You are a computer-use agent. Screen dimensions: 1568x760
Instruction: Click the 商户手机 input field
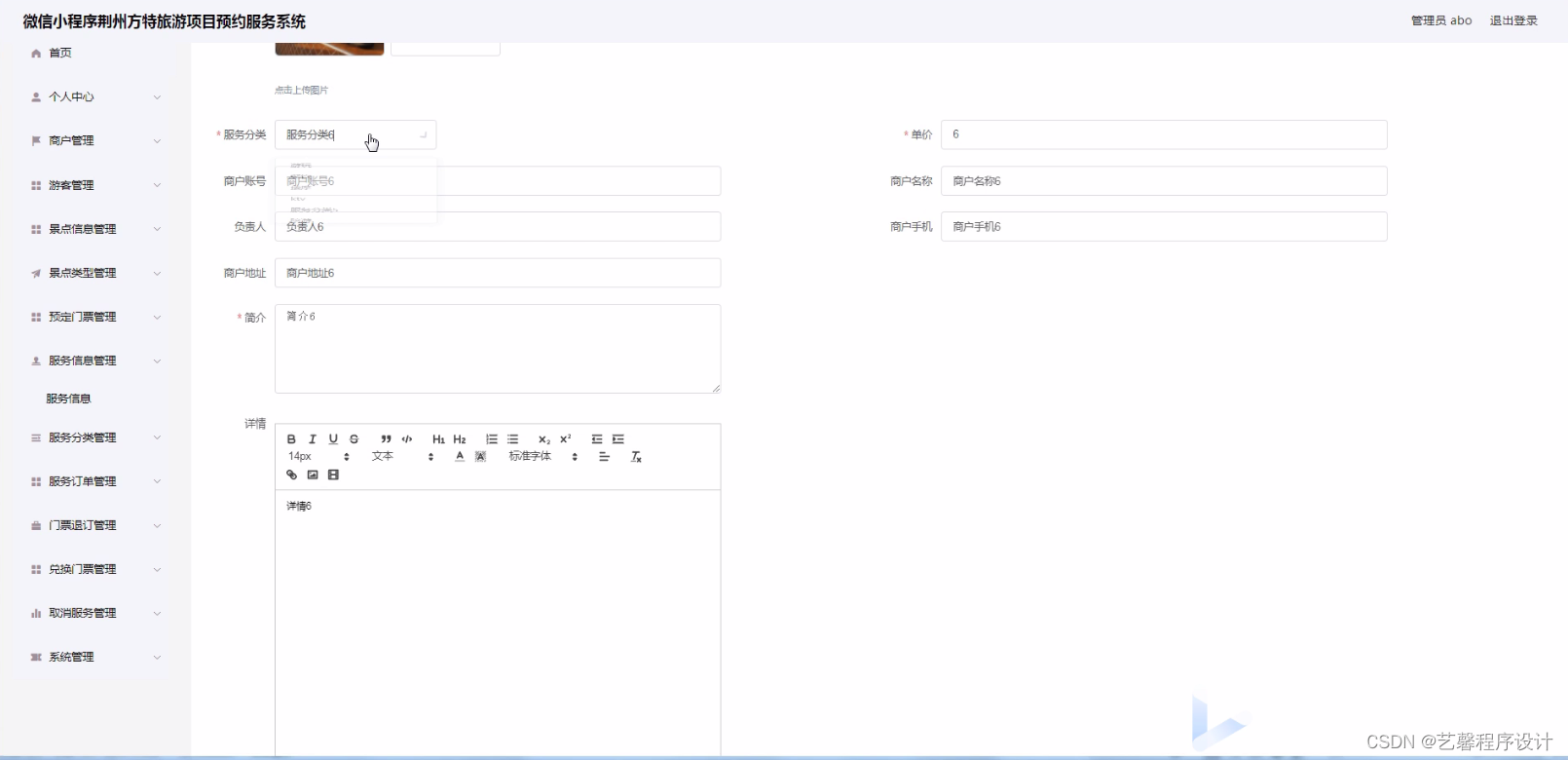pyautogui.click(x=1164, y=226)
